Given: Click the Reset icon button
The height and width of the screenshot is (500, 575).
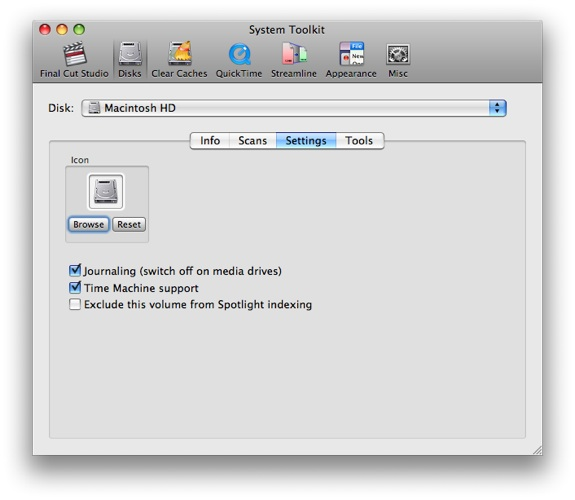Looking at the screenshot, I should point(129,224).
